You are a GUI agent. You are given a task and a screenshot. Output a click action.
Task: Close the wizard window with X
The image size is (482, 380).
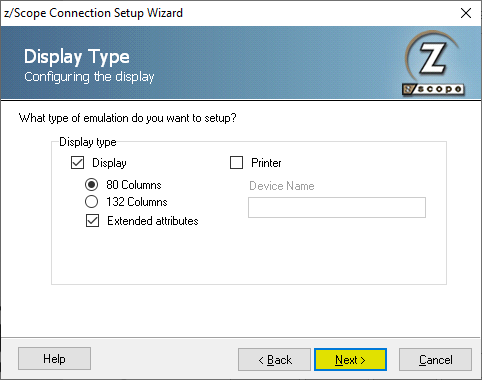pos(466,13)
